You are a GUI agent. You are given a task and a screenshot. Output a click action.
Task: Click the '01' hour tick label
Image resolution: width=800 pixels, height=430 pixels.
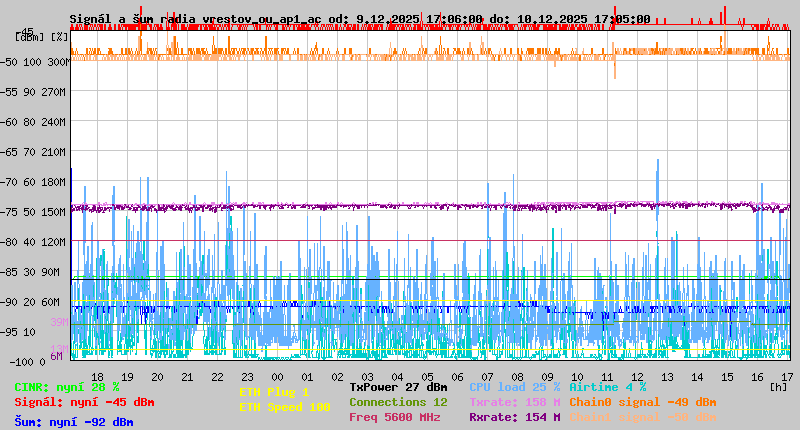[x=307, y=377]
